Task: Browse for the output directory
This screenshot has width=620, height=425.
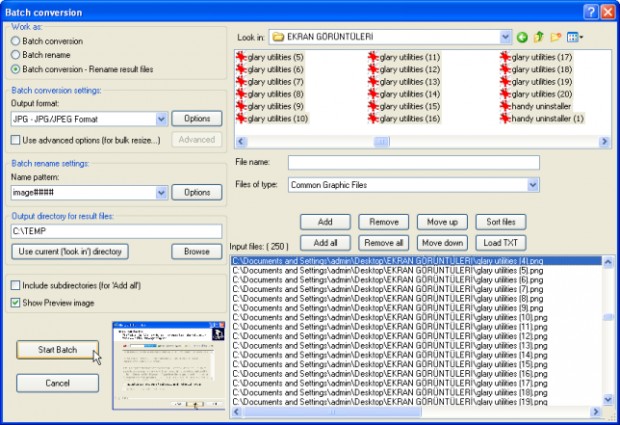Action: click(197, 251)
